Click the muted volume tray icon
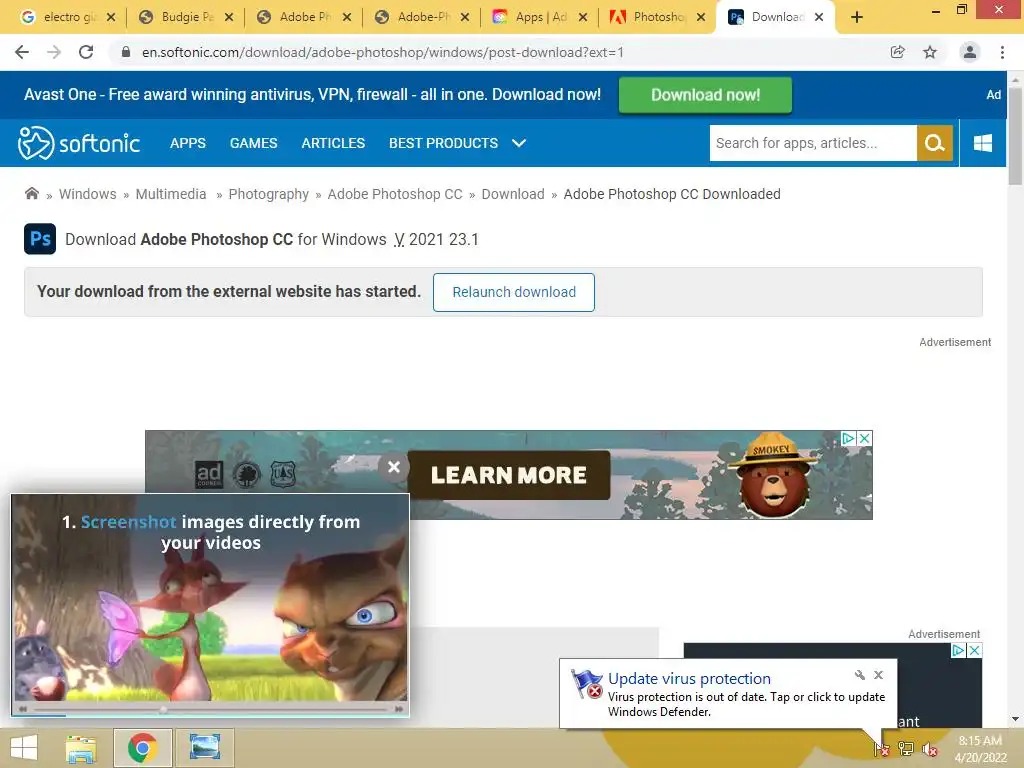 tap(930, 749)
